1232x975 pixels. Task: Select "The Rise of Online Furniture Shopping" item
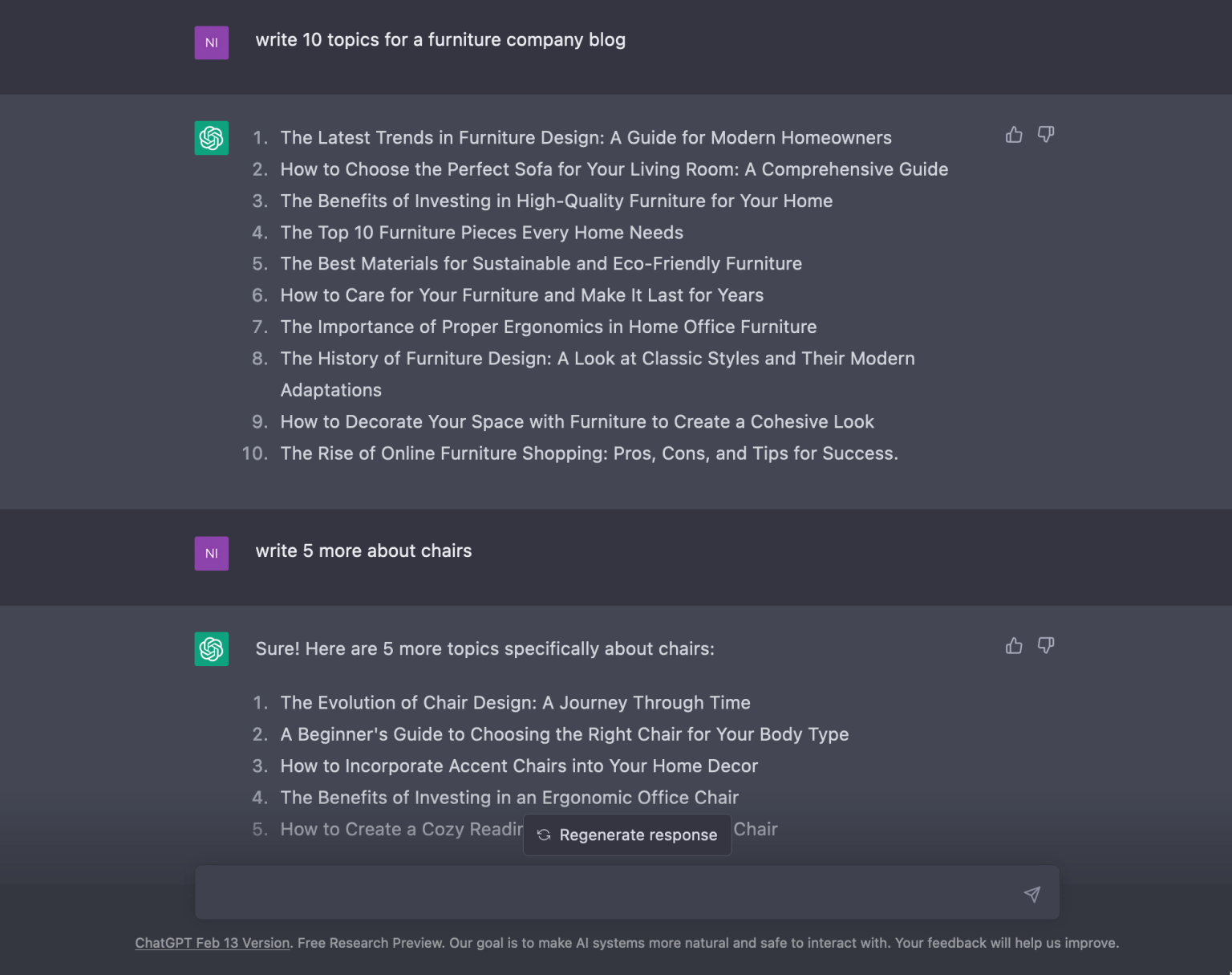tap(589, 453)
